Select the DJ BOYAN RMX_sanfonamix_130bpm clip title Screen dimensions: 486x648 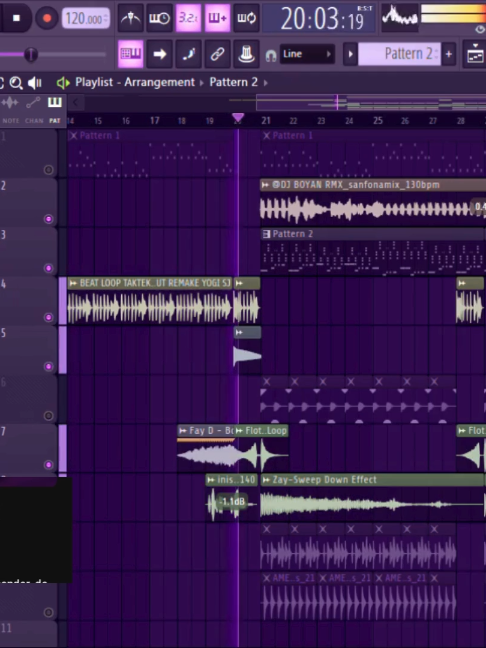pyautogui.click(x=355, y=185)
